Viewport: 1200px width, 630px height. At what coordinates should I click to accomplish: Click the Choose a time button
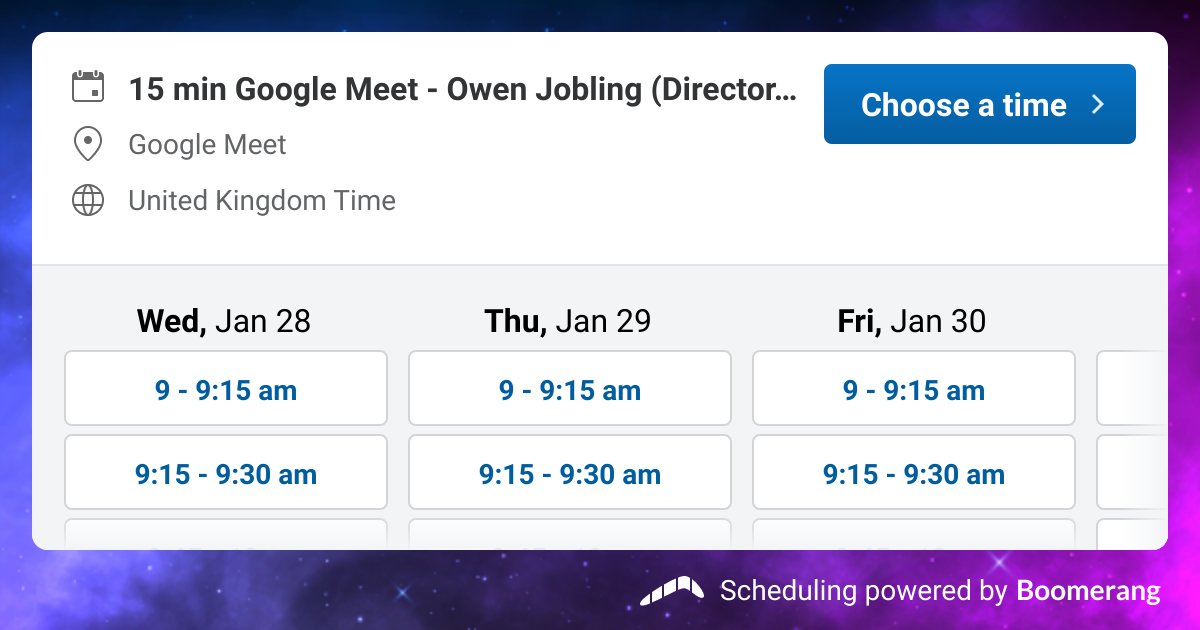(979, 104)
